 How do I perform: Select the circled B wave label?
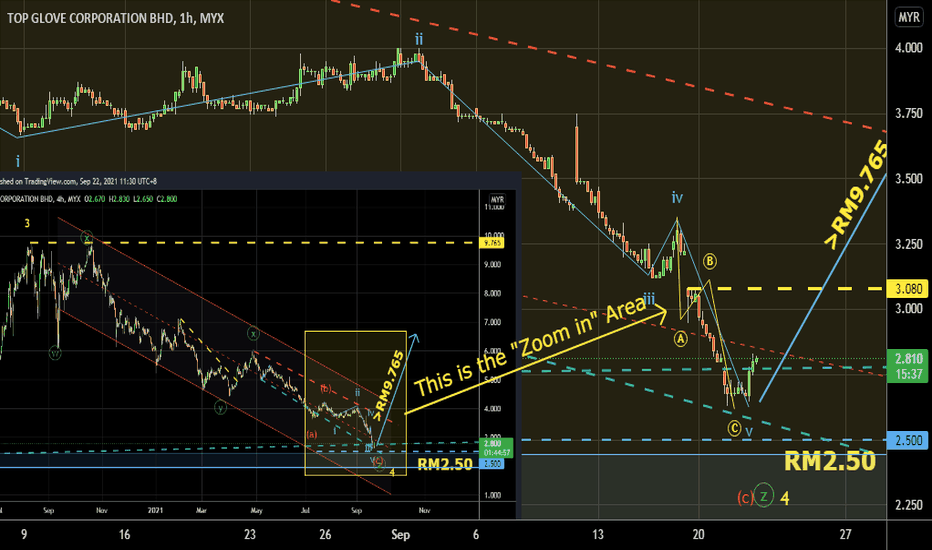[710, 261]
